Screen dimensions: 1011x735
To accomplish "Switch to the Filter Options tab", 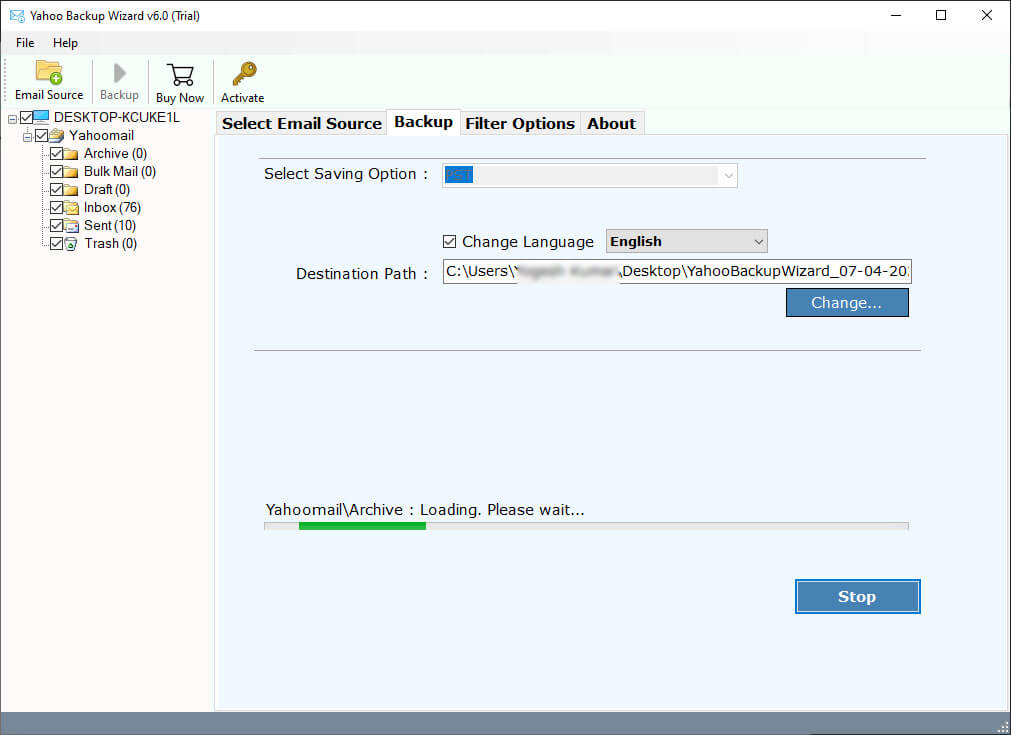I will click(x=520, y=123).
